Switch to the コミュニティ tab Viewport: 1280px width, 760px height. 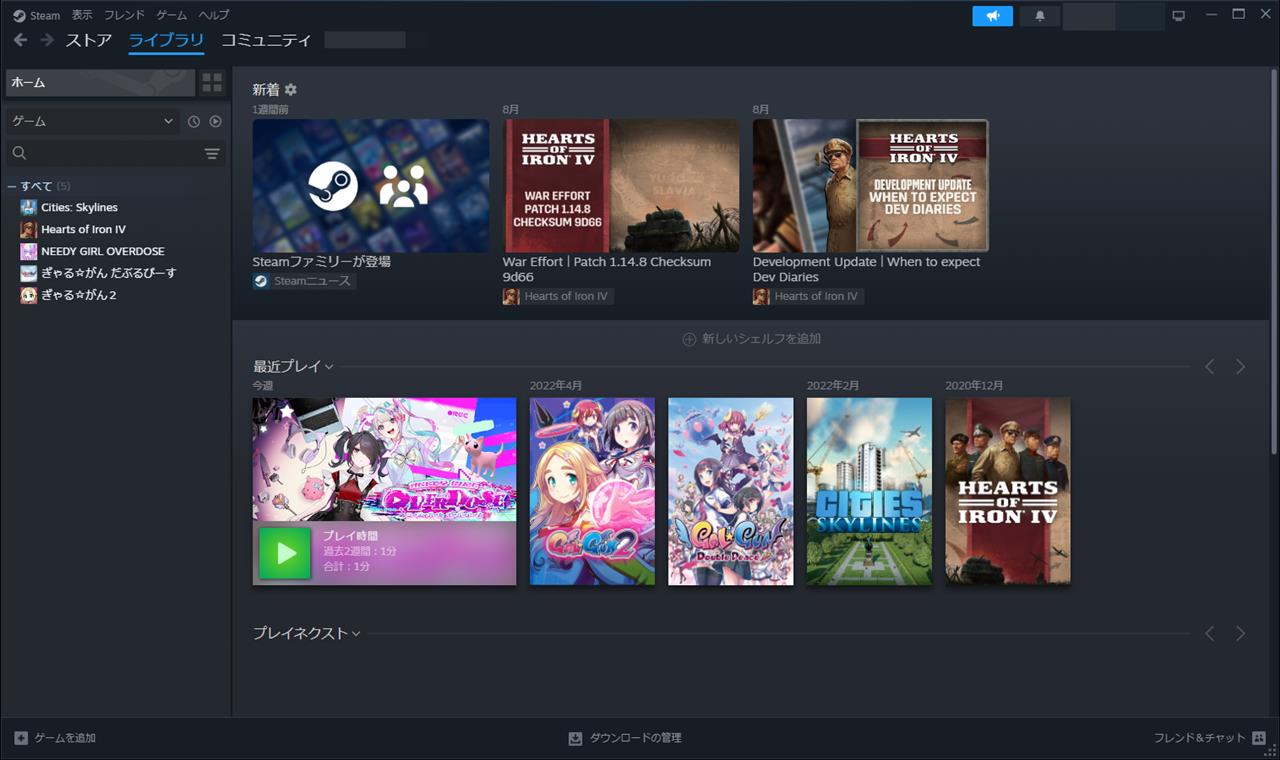coord(266,41)
